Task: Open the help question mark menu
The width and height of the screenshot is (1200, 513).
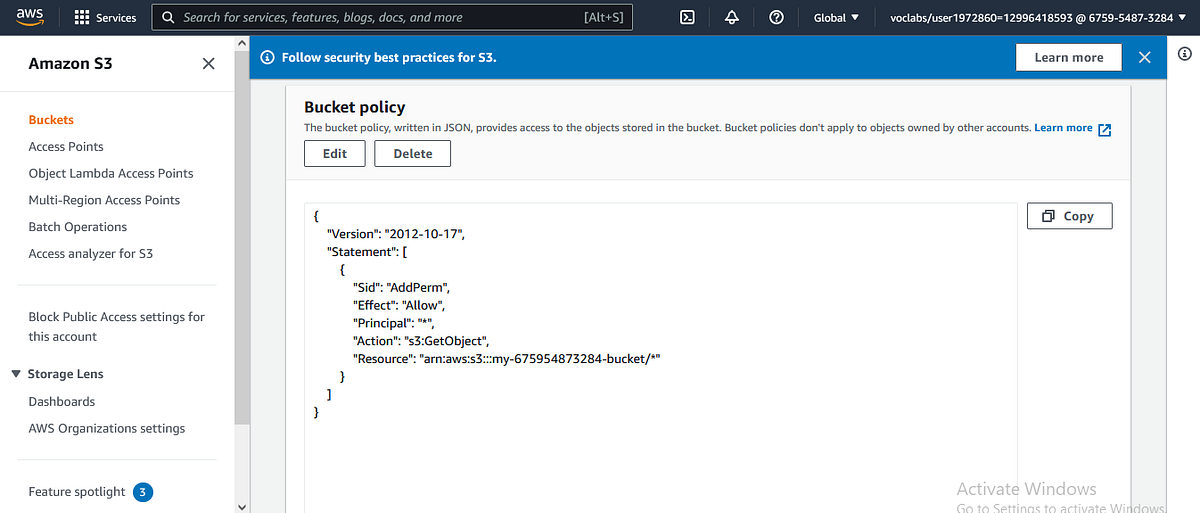Action: click(776, 17)
